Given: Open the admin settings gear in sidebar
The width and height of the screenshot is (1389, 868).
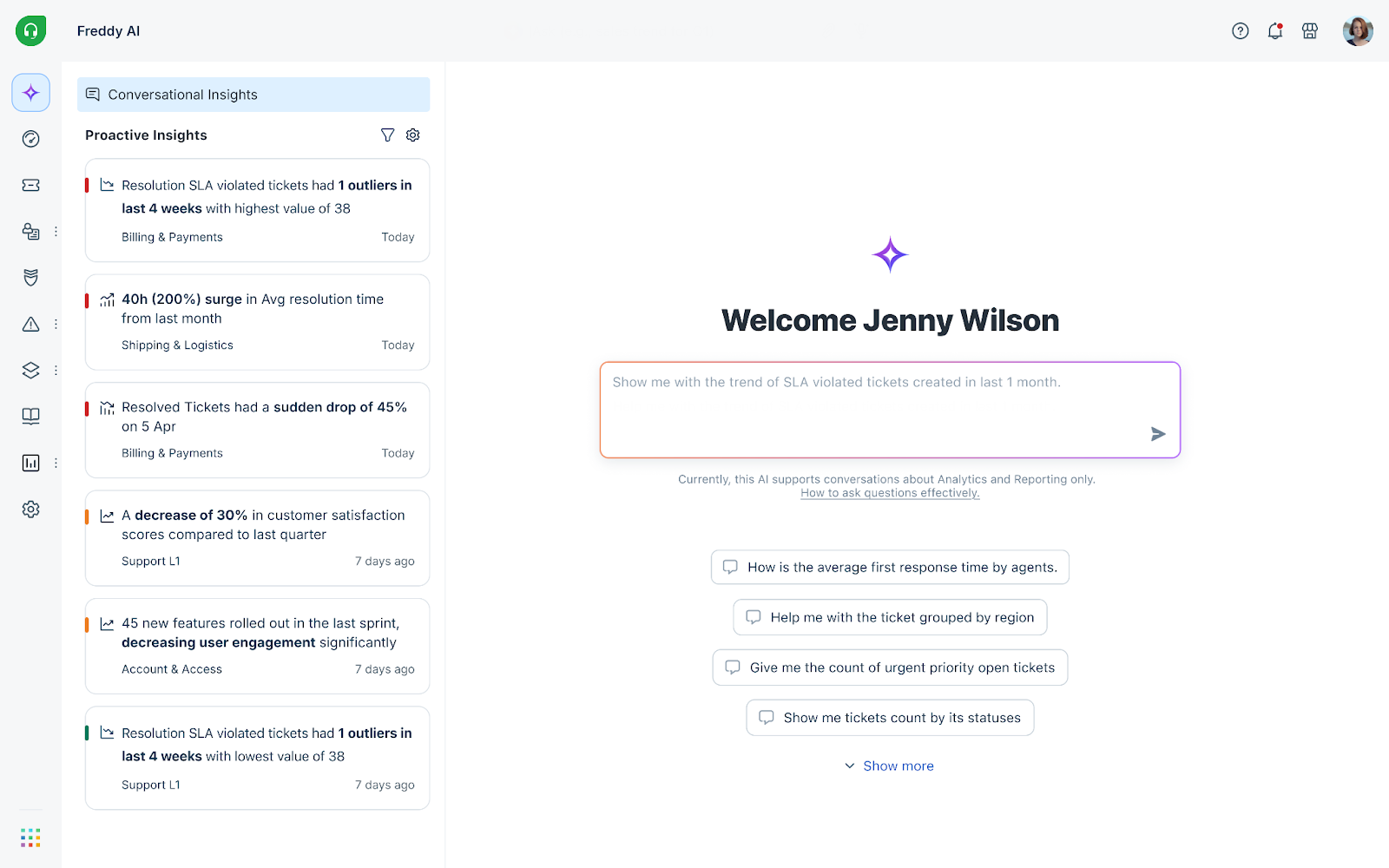Looking at the screenshot, I should pos(30,510).
